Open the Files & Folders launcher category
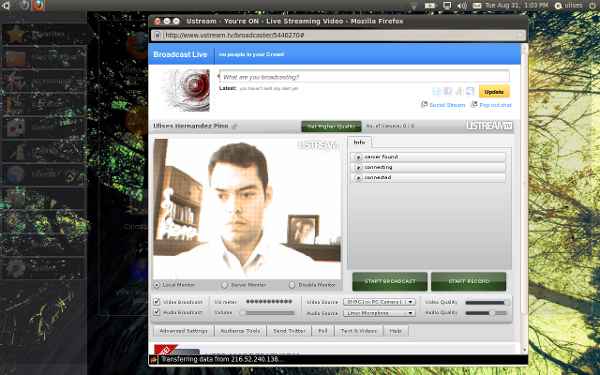This screenshot has width=600, height=375. (44, 57)
